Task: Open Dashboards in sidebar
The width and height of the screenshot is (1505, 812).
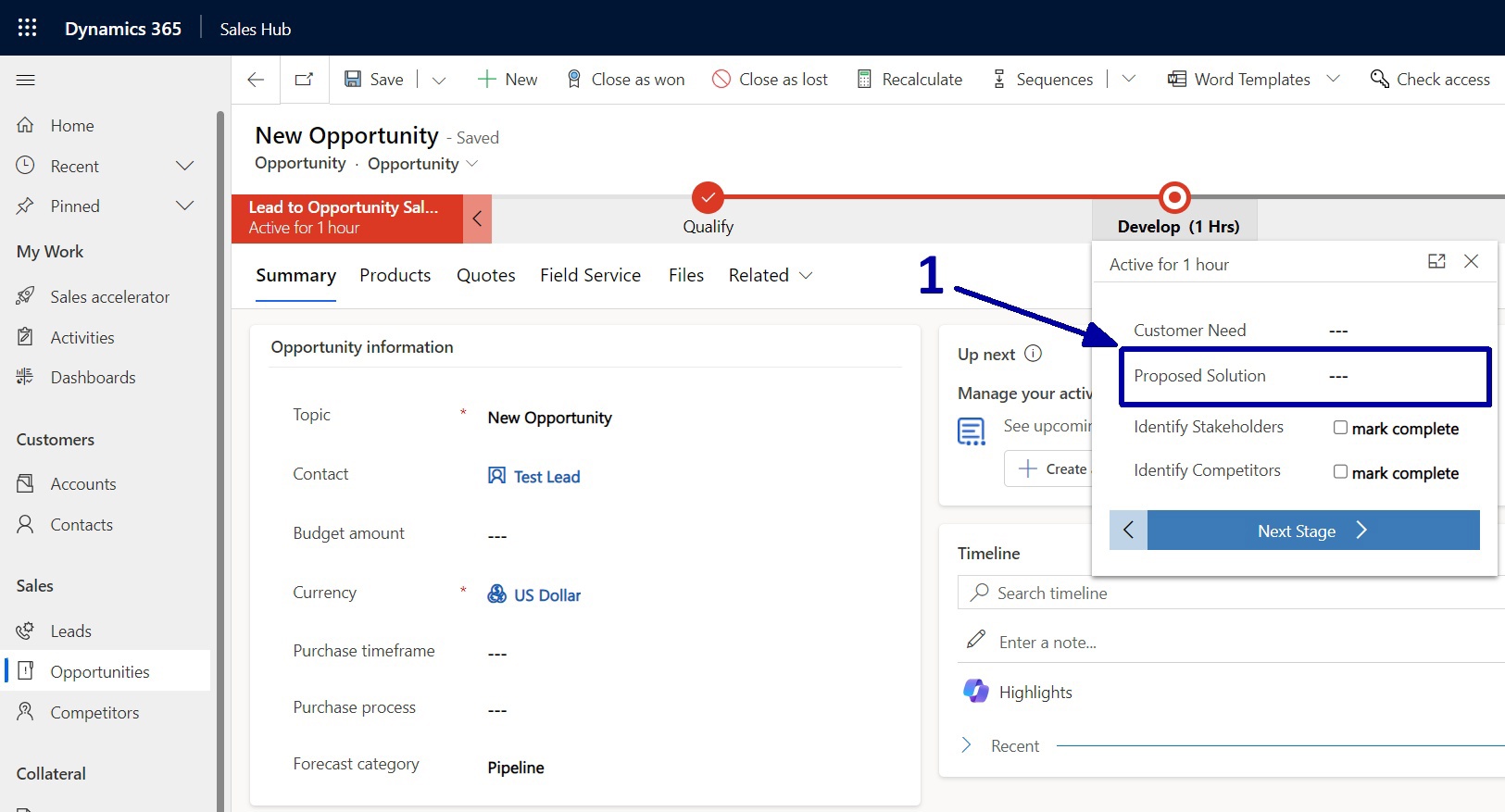Action: (x=93, y=378)
